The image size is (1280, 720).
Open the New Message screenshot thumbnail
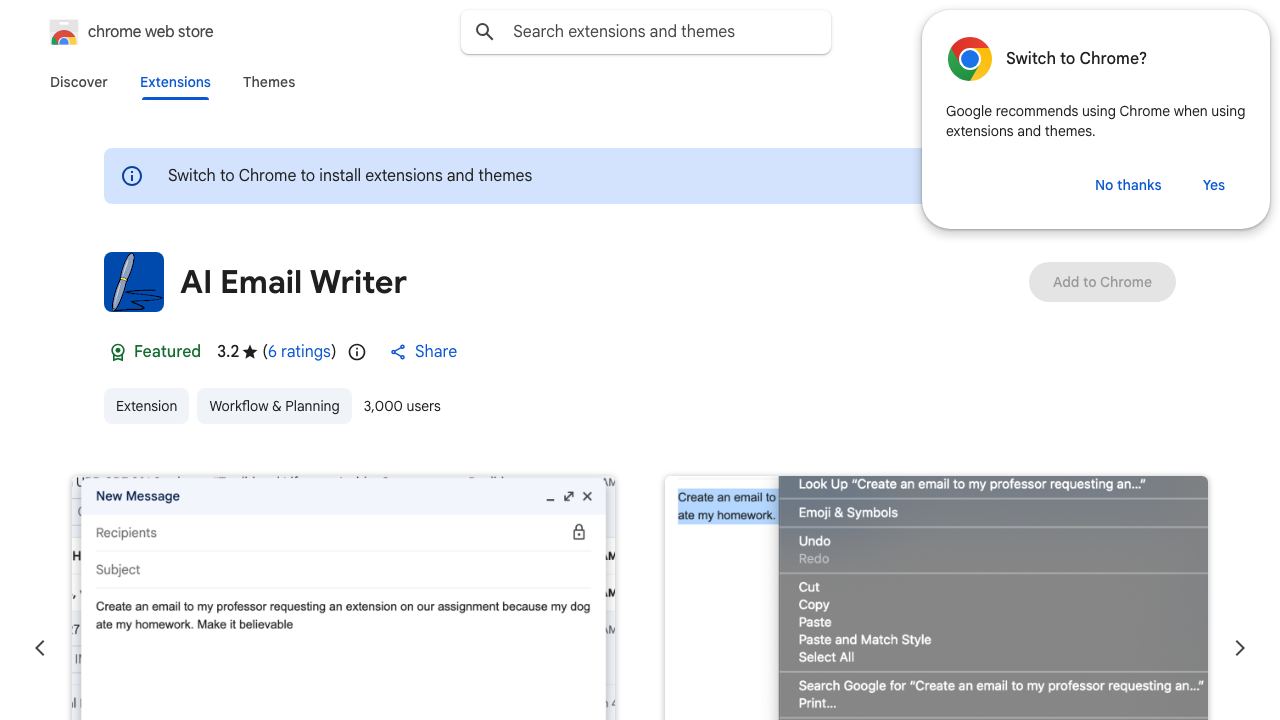tap(344, 598)
